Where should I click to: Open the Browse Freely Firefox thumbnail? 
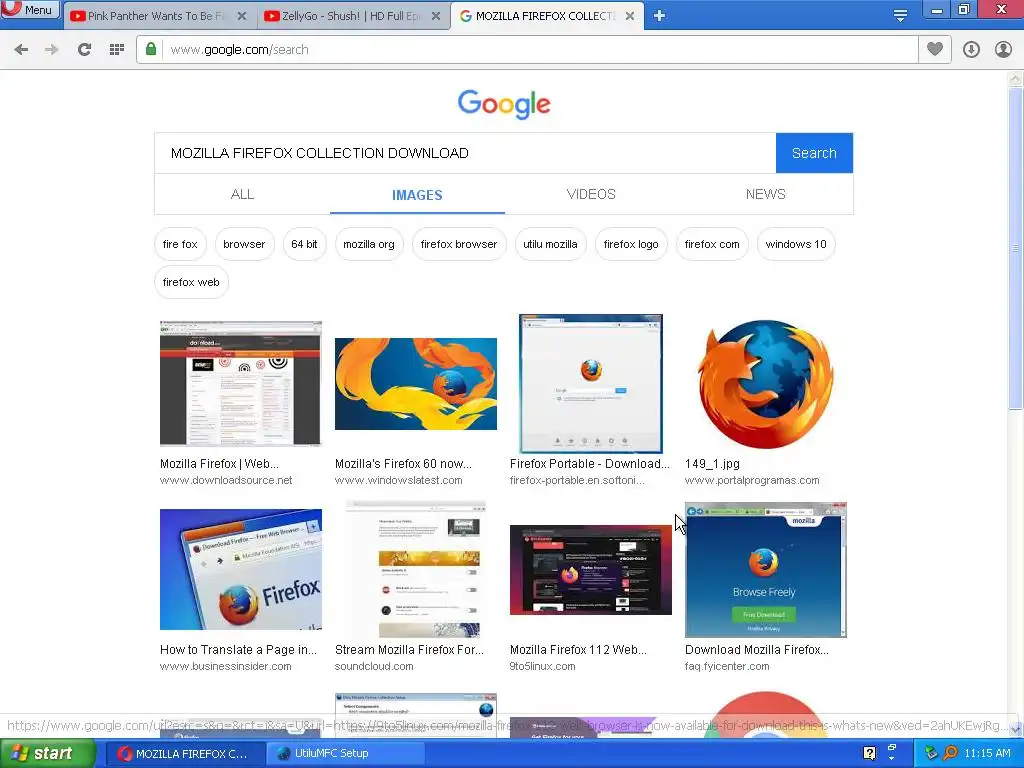point(765,569)
